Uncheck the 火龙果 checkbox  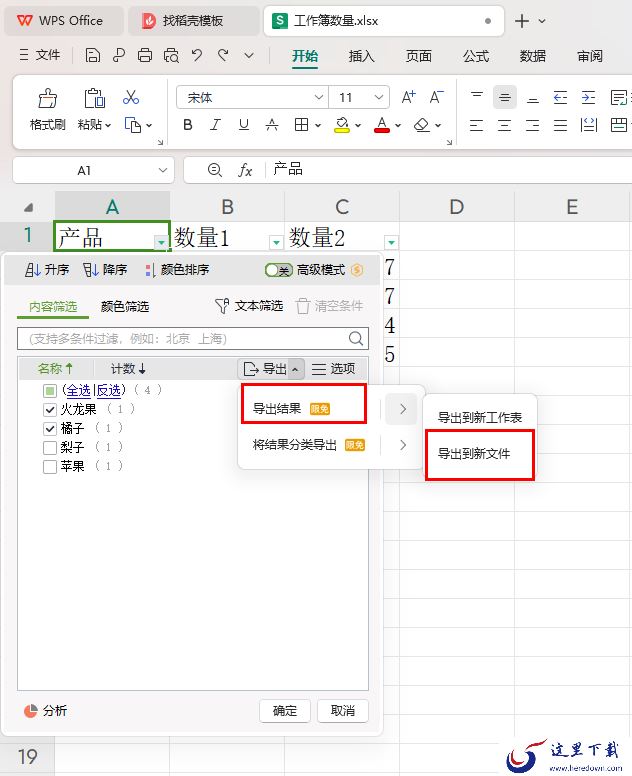(x=49, y=409)
